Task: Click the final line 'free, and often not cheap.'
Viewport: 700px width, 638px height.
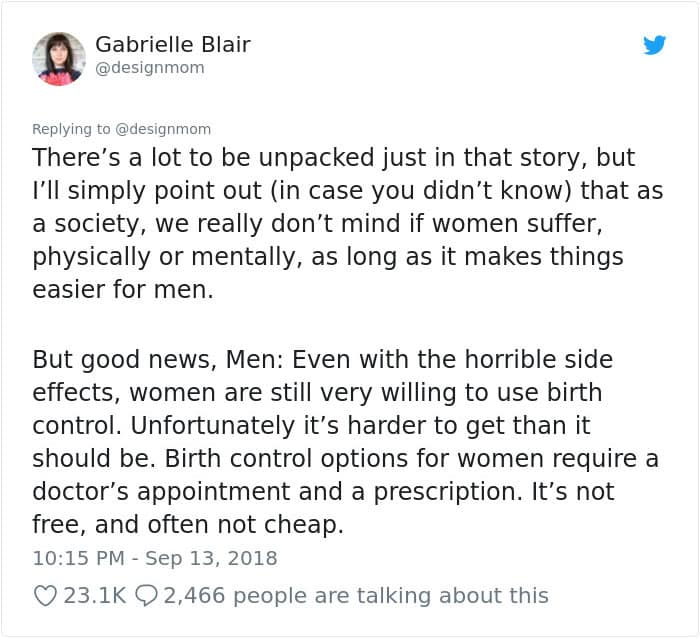Action: (x=188, y=525)
